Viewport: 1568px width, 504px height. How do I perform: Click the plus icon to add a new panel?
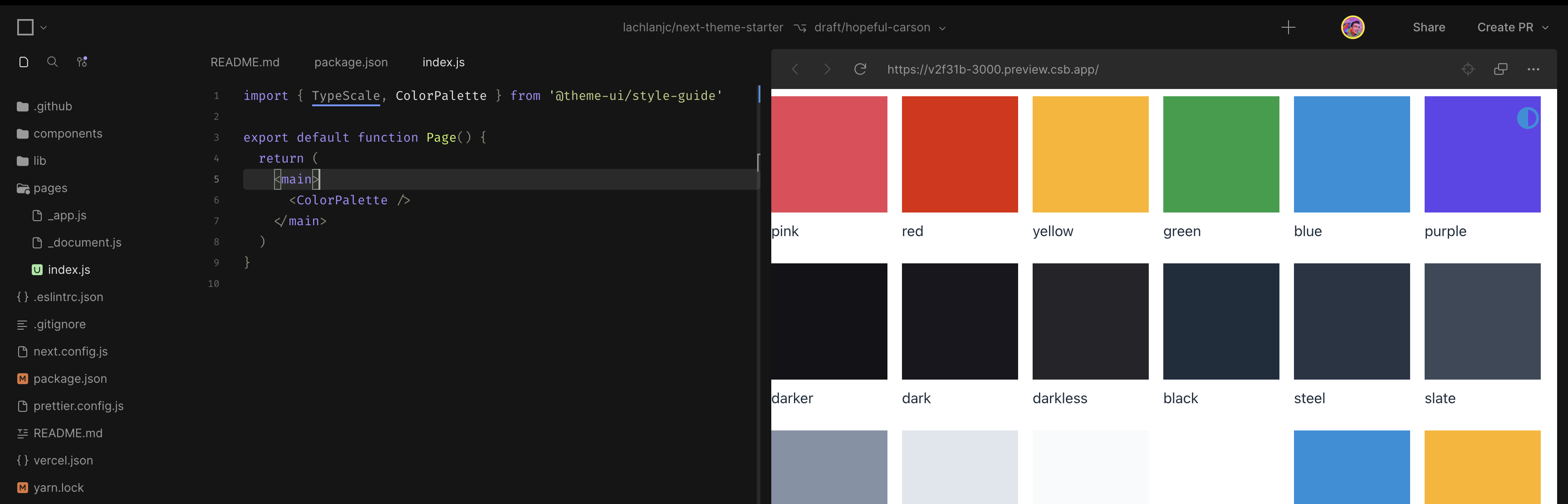[1289, 27]
